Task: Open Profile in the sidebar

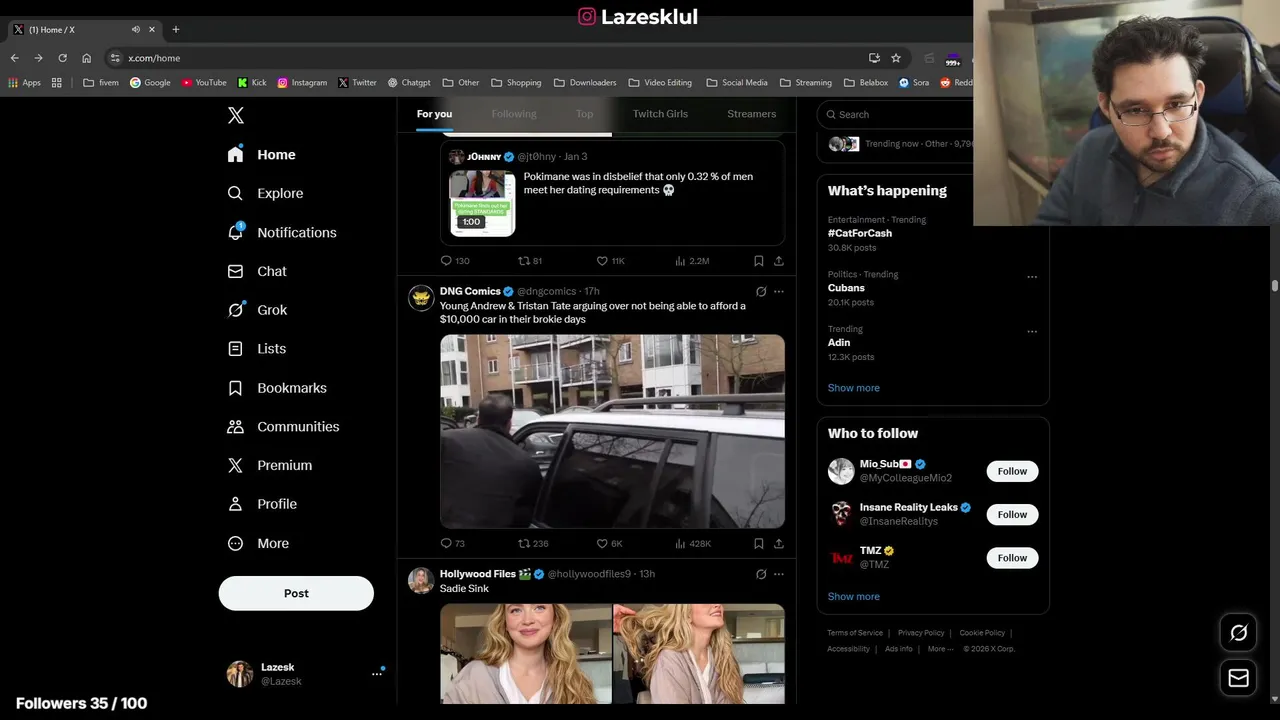Action: coord(263,504)
